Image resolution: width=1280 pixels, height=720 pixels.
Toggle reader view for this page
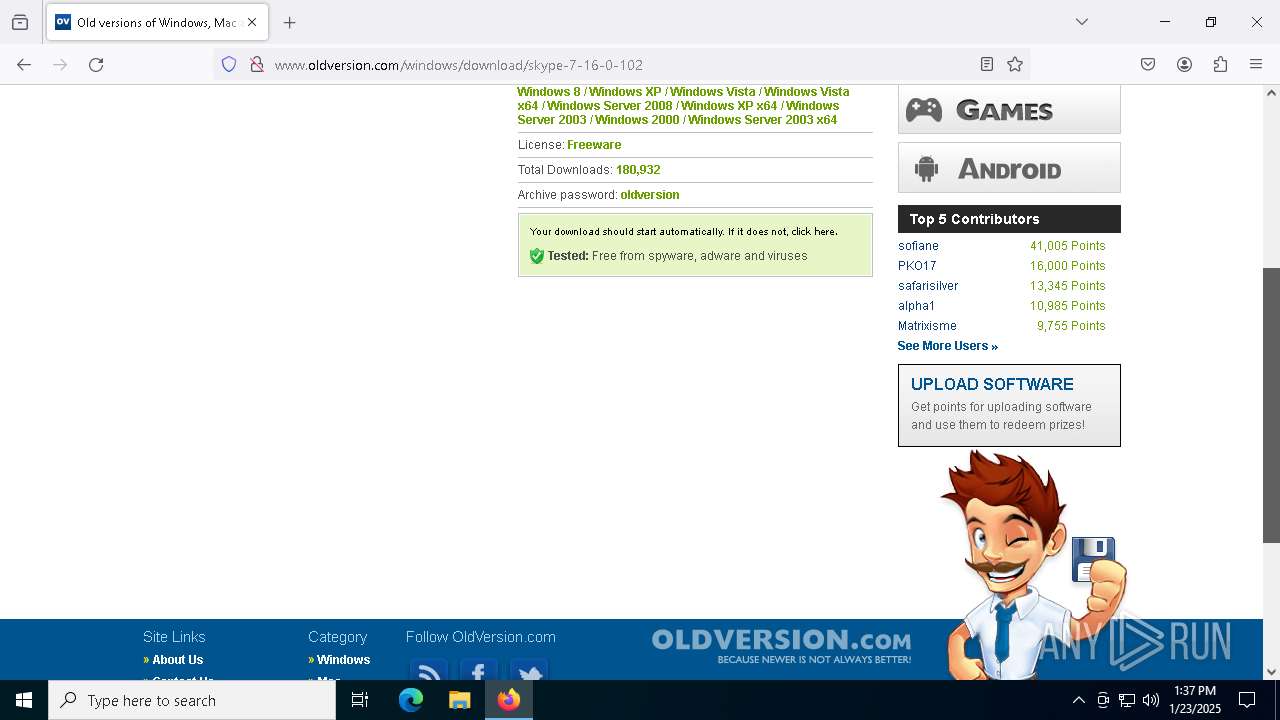click(x=987, y=65)
